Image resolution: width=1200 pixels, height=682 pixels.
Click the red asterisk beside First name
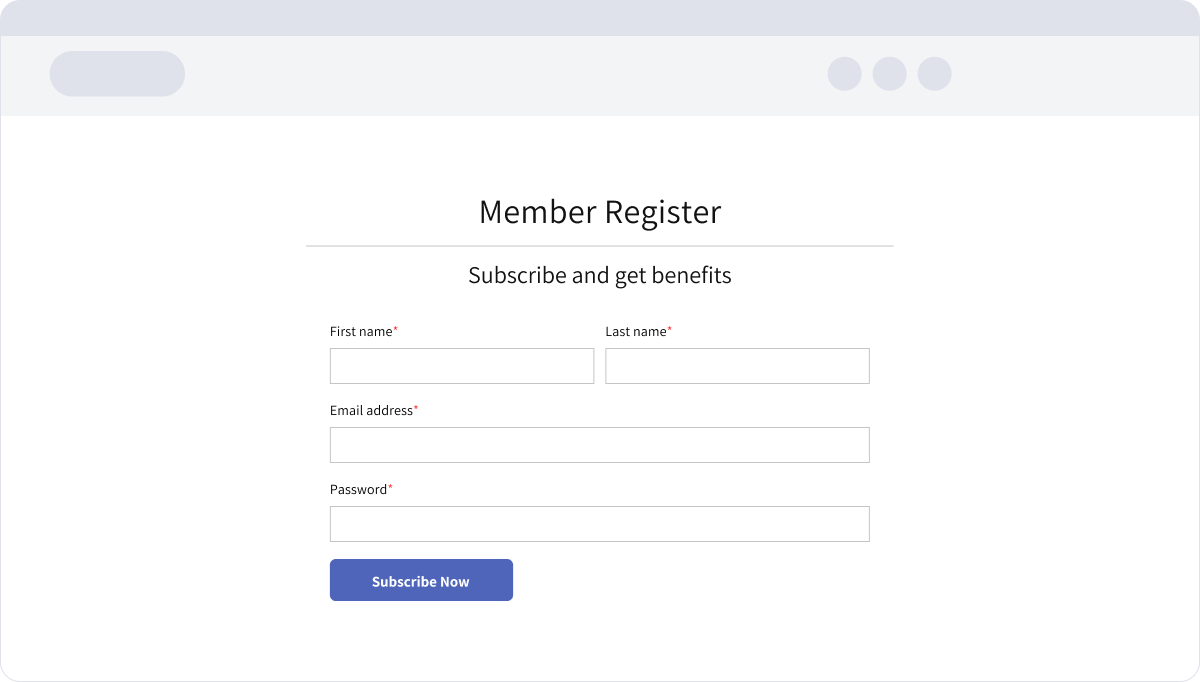tap(395, 329)
